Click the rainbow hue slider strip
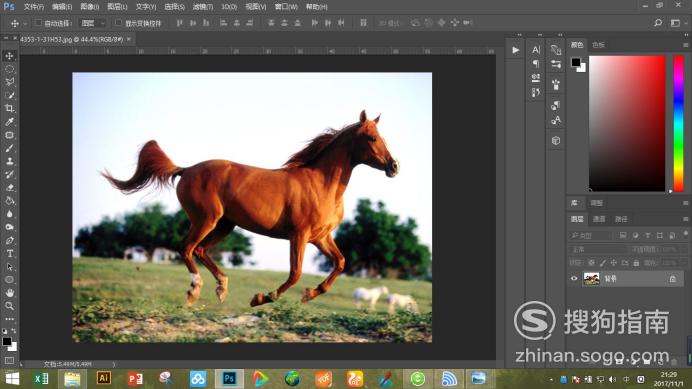 pyautogui.click(x=678, y=124)
